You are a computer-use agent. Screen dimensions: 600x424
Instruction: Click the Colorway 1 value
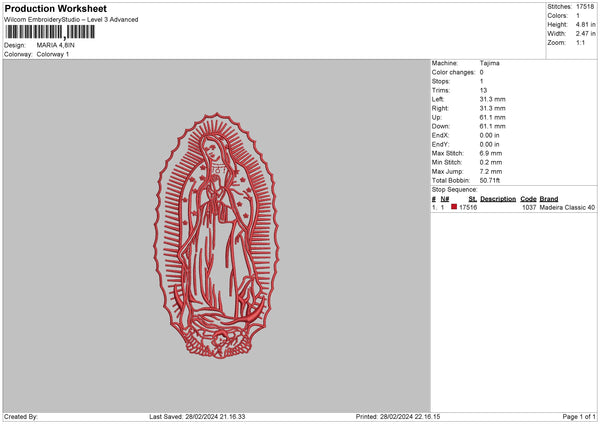click(x=53, y=54)
